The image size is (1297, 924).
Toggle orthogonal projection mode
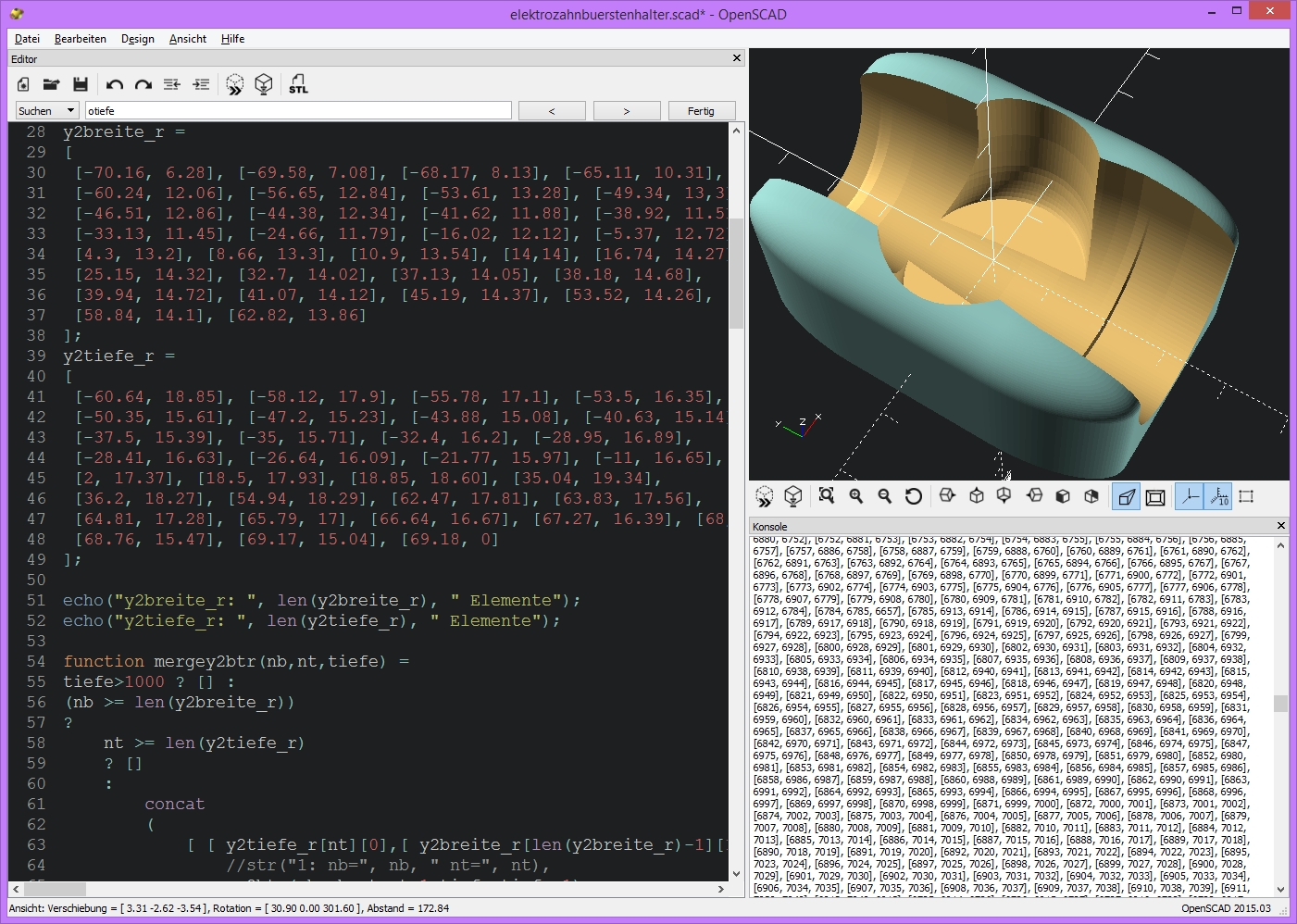tap(1155, 497)
